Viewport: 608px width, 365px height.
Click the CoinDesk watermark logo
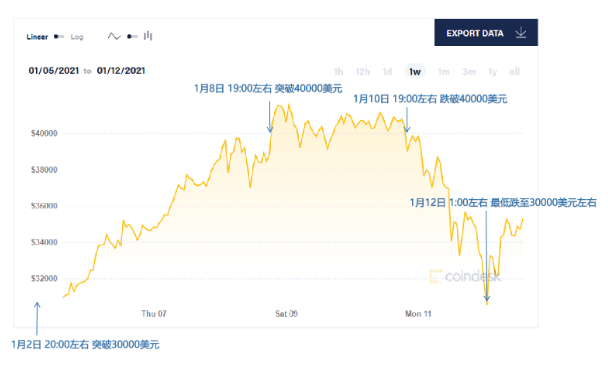click(465, 276)
